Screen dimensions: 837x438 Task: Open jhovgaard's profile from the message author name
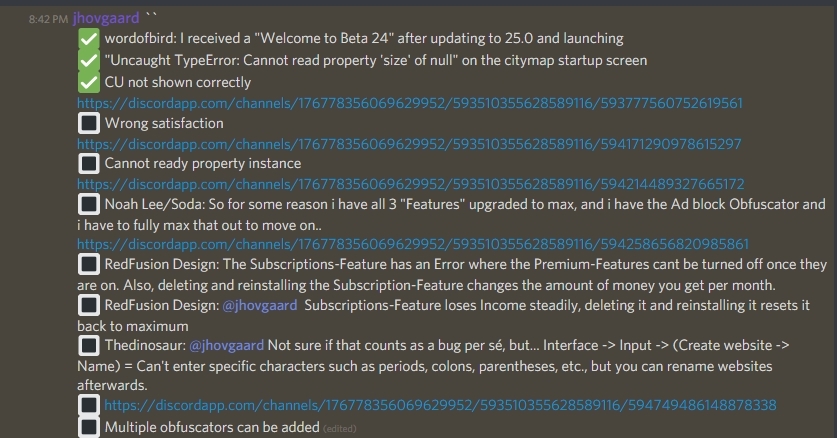pyautogui.click(x=105, y=18)
